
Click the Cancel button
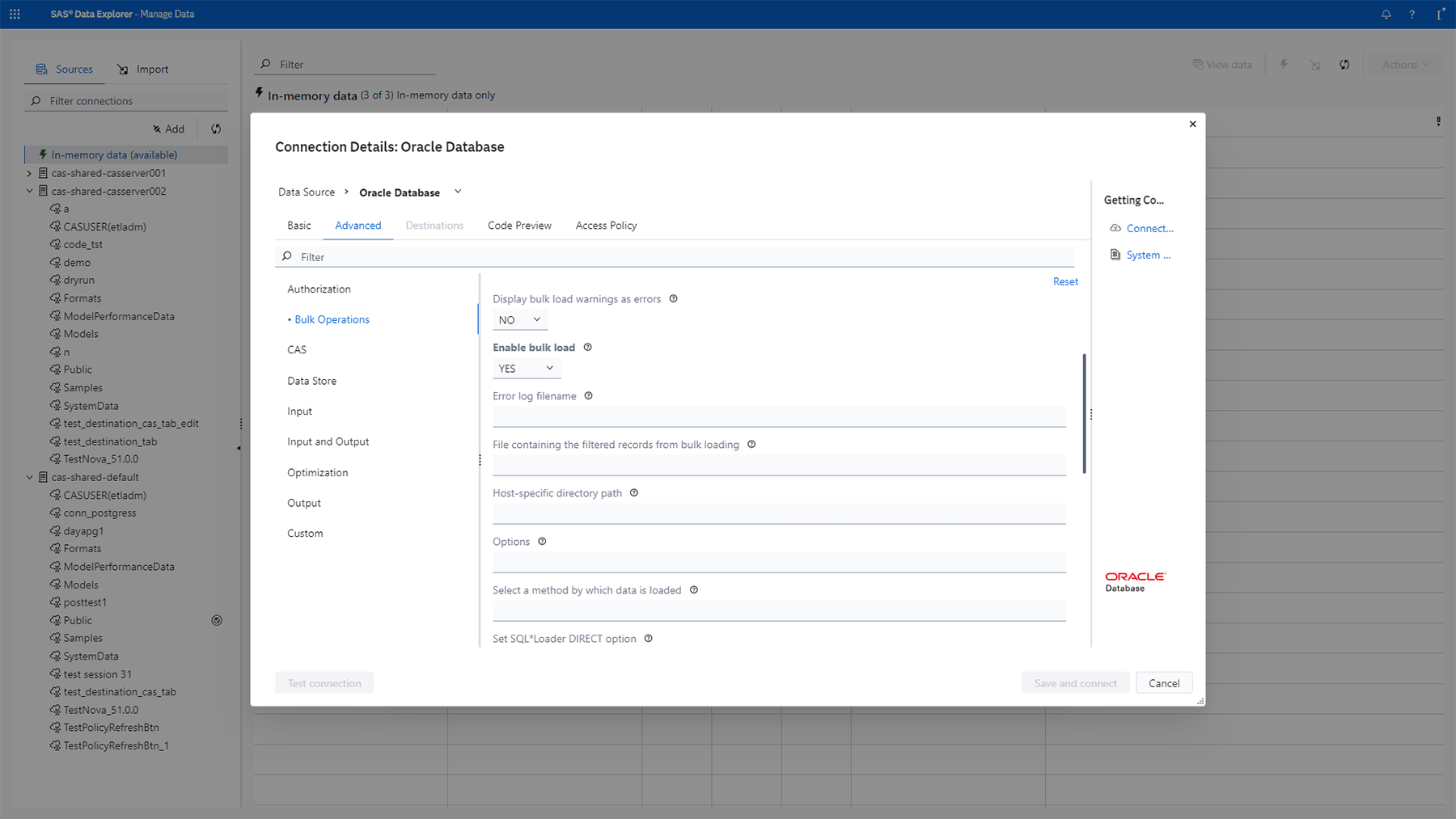pos(1163,682)
